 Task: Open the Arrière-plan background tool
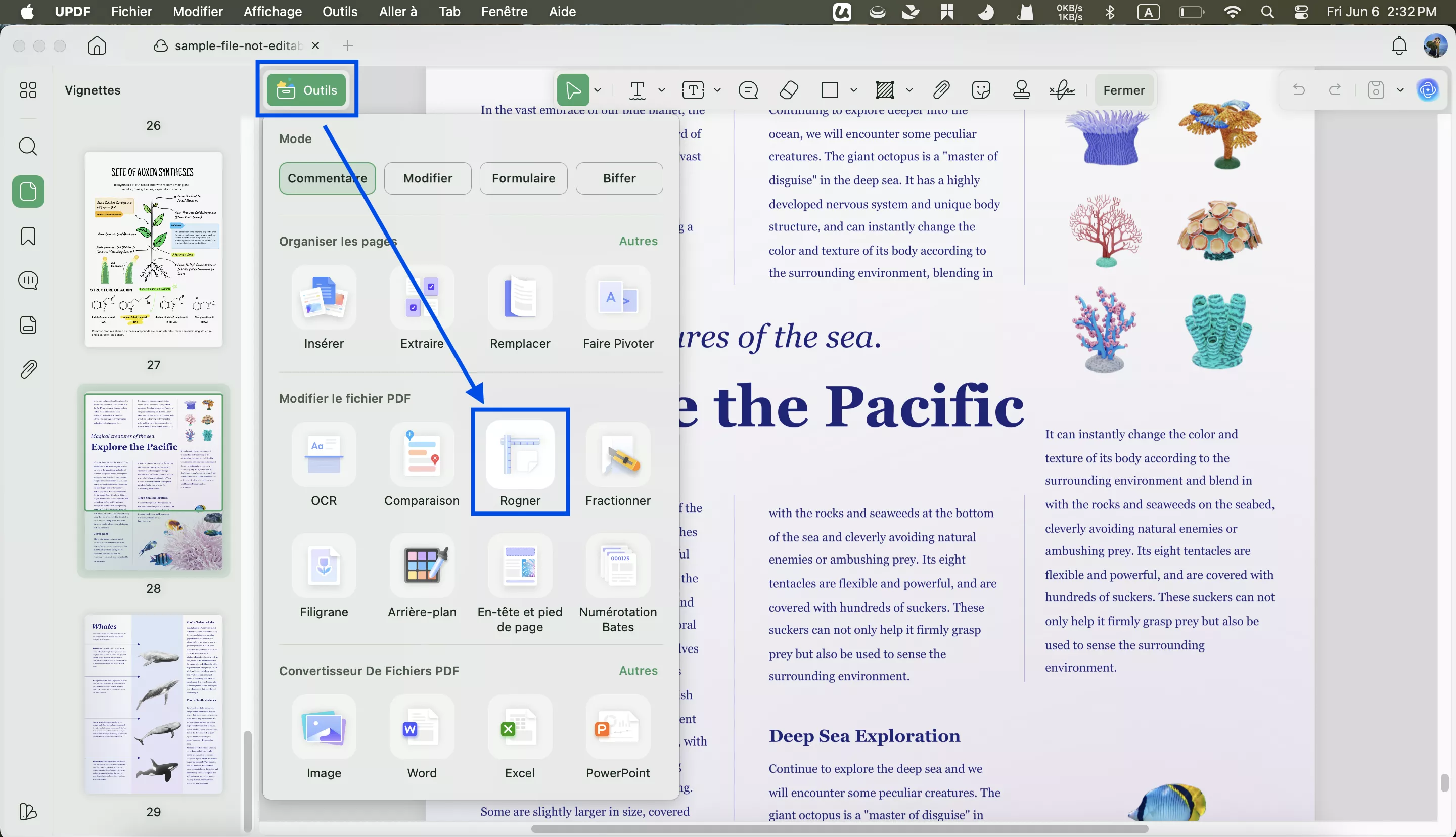coord(422,576)
